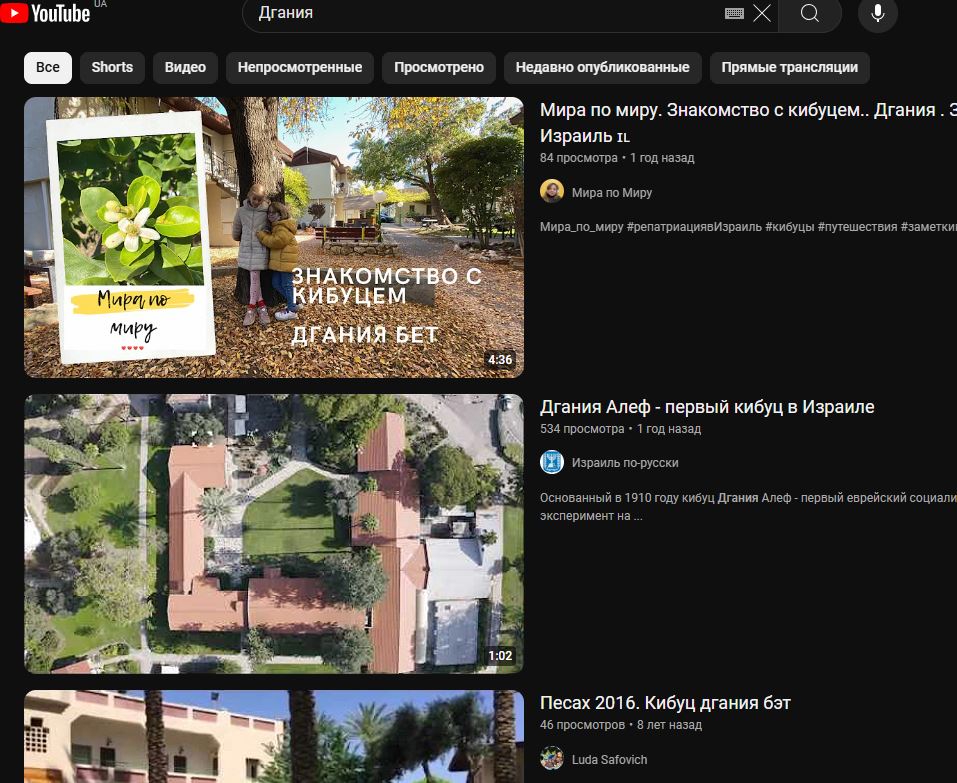Open title Мира по миру. Знакомство с кибуцем
Viewport: 957px width, 783px height.
[x=748, y=123]
